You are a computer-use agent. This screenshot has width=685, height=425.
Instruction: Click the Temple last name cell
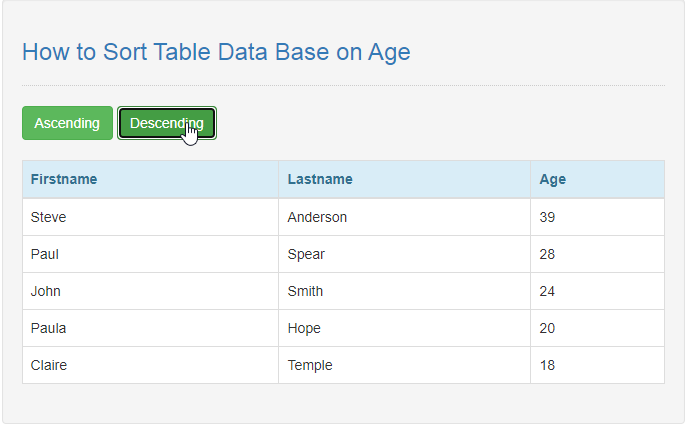(x=405, y=365)
